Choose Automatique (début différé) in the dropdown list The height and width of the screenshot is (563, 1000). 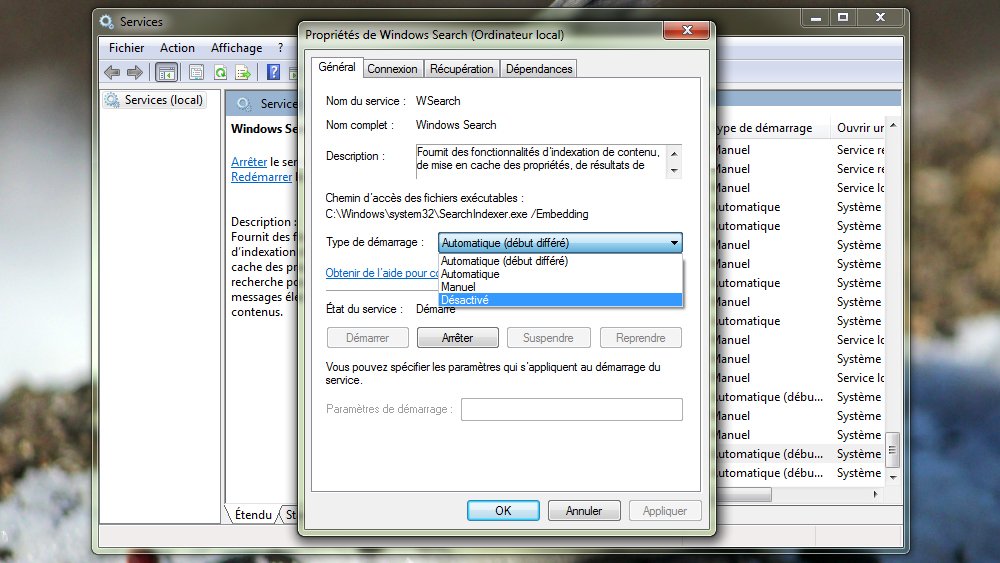(x=561, y=261)
